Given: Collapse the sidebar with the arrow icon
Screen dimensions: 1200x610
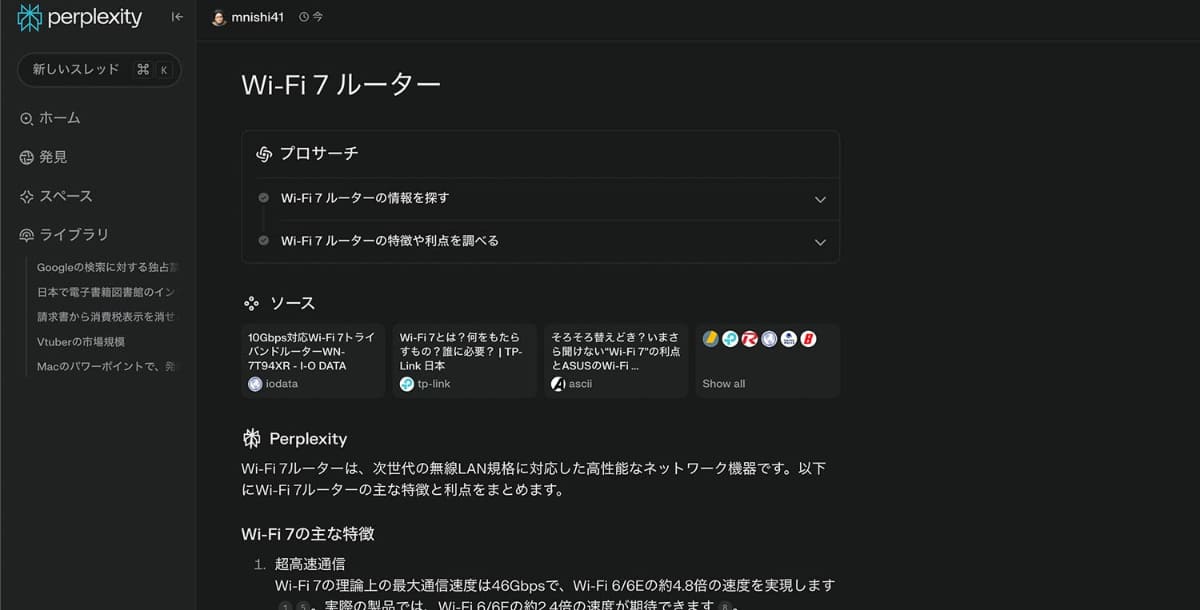Looking at the screenshot, I should [176, 16].
